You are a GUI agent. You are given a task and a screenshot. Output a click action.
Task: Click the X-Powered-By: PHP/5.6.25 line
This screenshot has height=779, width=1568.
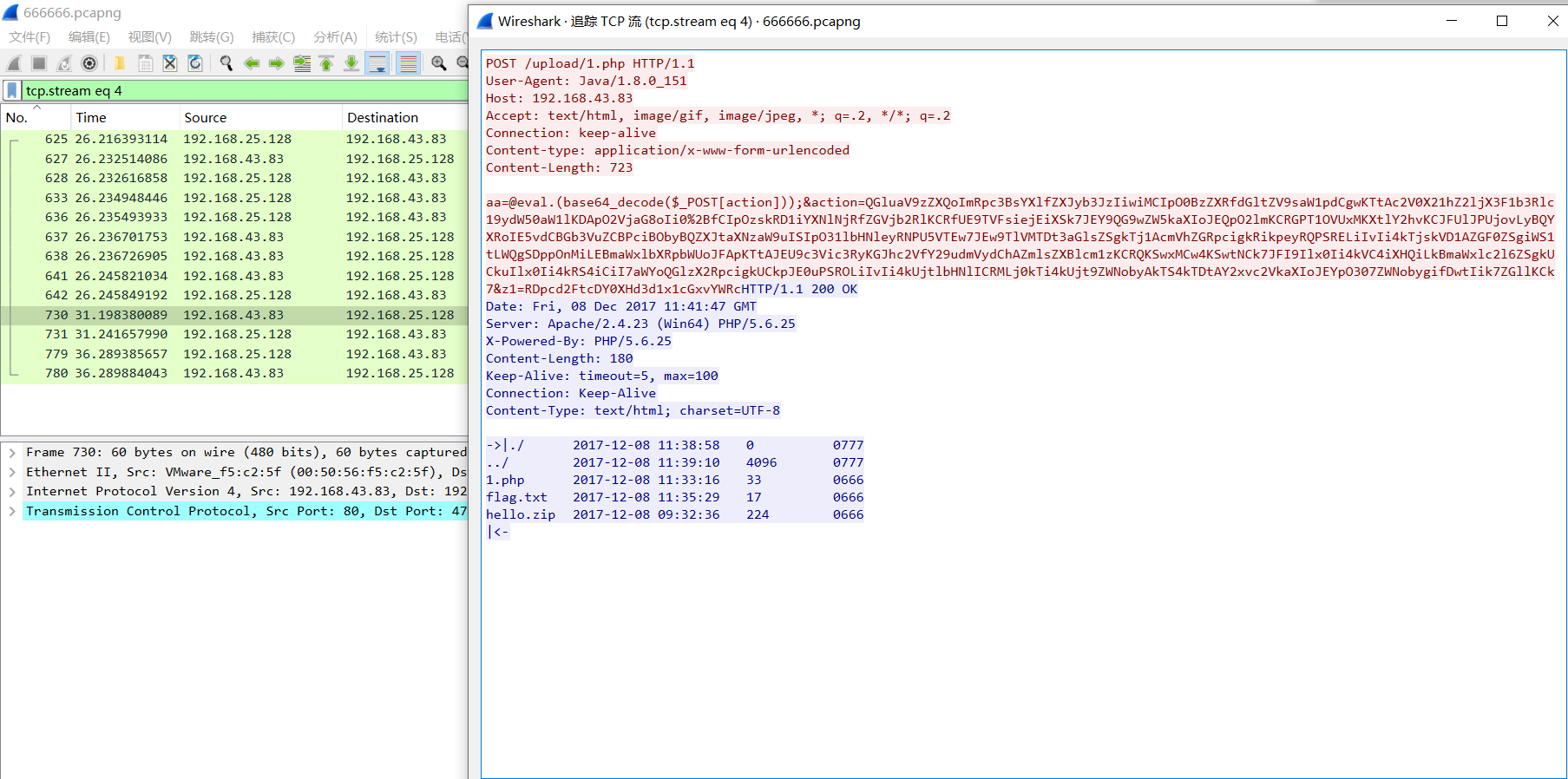click(x=579, y=341)
